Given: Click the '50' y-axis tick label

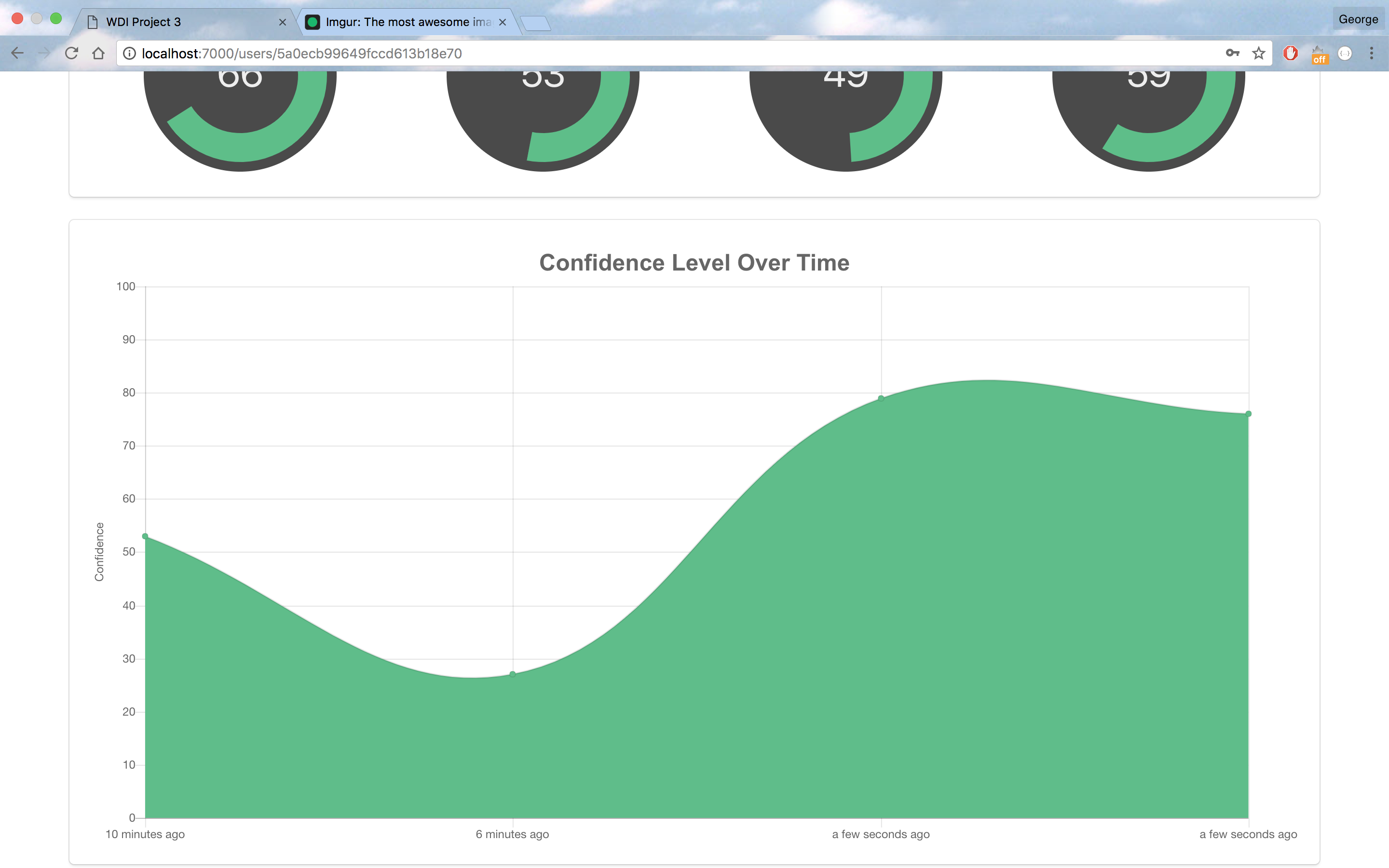Looking at the screenshot, I should pos(129,552).
